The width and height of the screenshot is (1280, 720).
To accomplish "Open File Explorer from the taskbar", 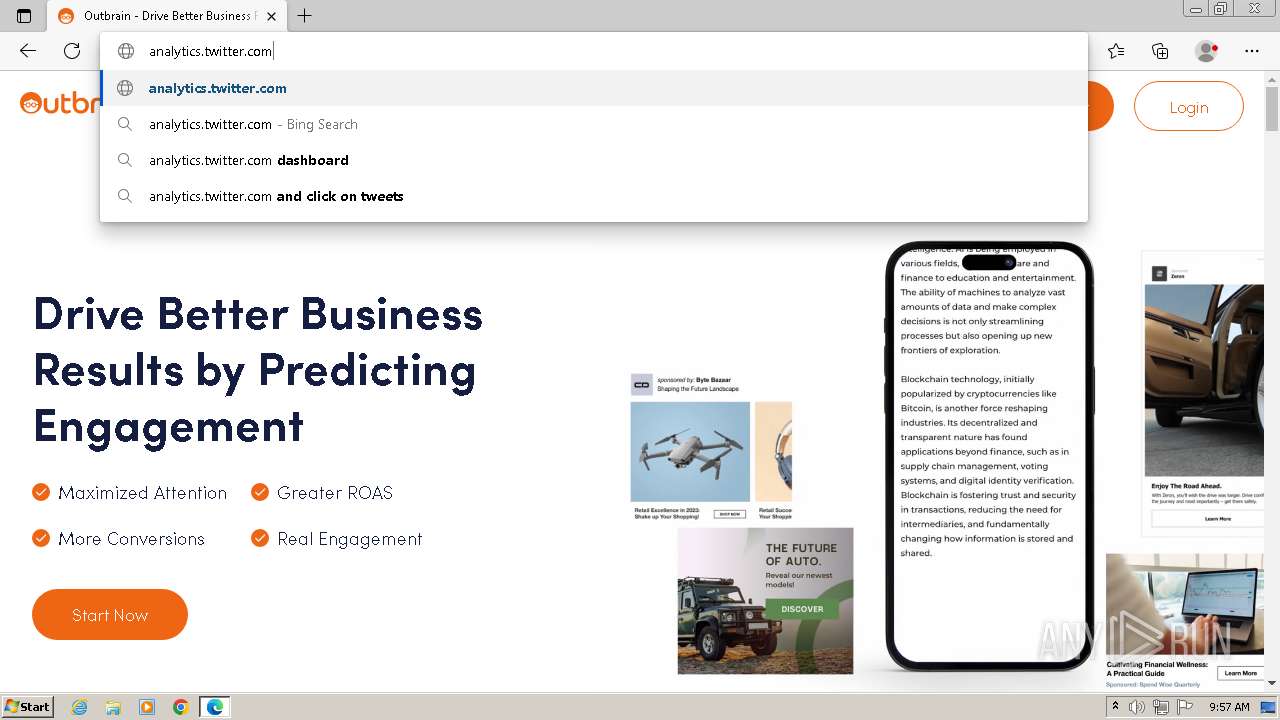I will [x=113, y=707].
